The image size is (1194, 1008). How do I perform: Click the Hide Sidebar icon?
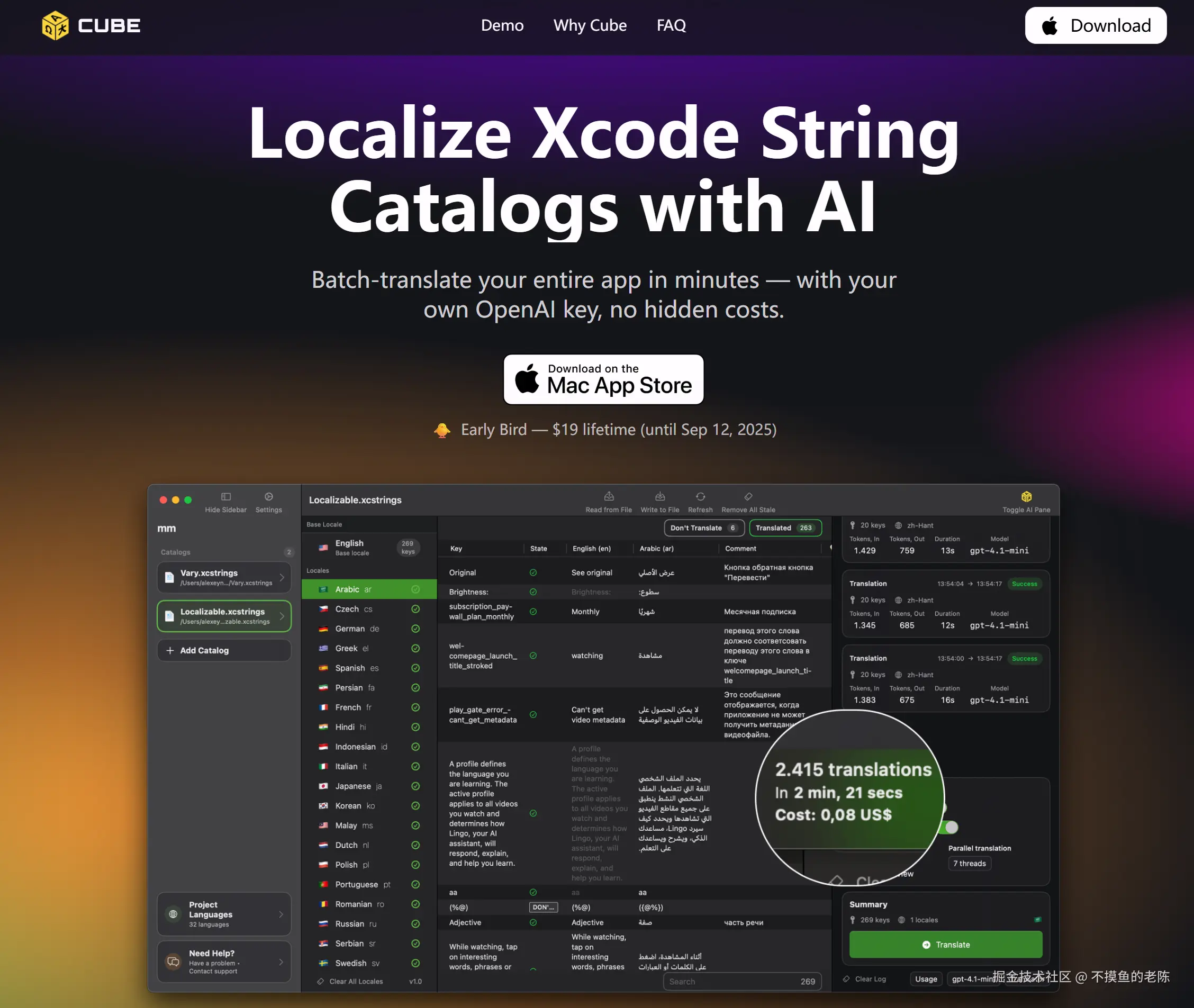pos(226,496)
